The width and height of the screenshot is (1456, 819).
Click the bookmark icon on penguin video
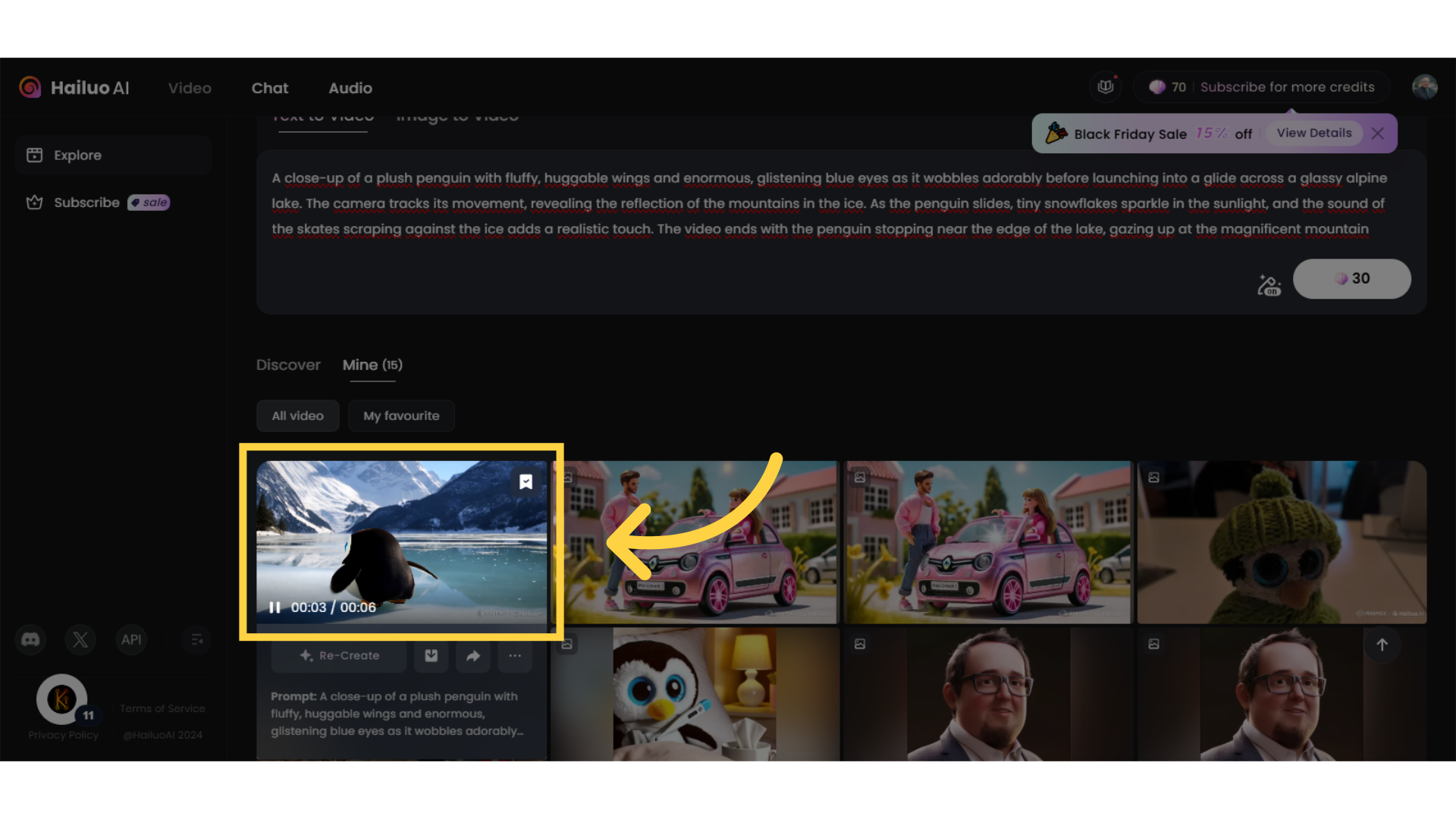coord(526,482)
